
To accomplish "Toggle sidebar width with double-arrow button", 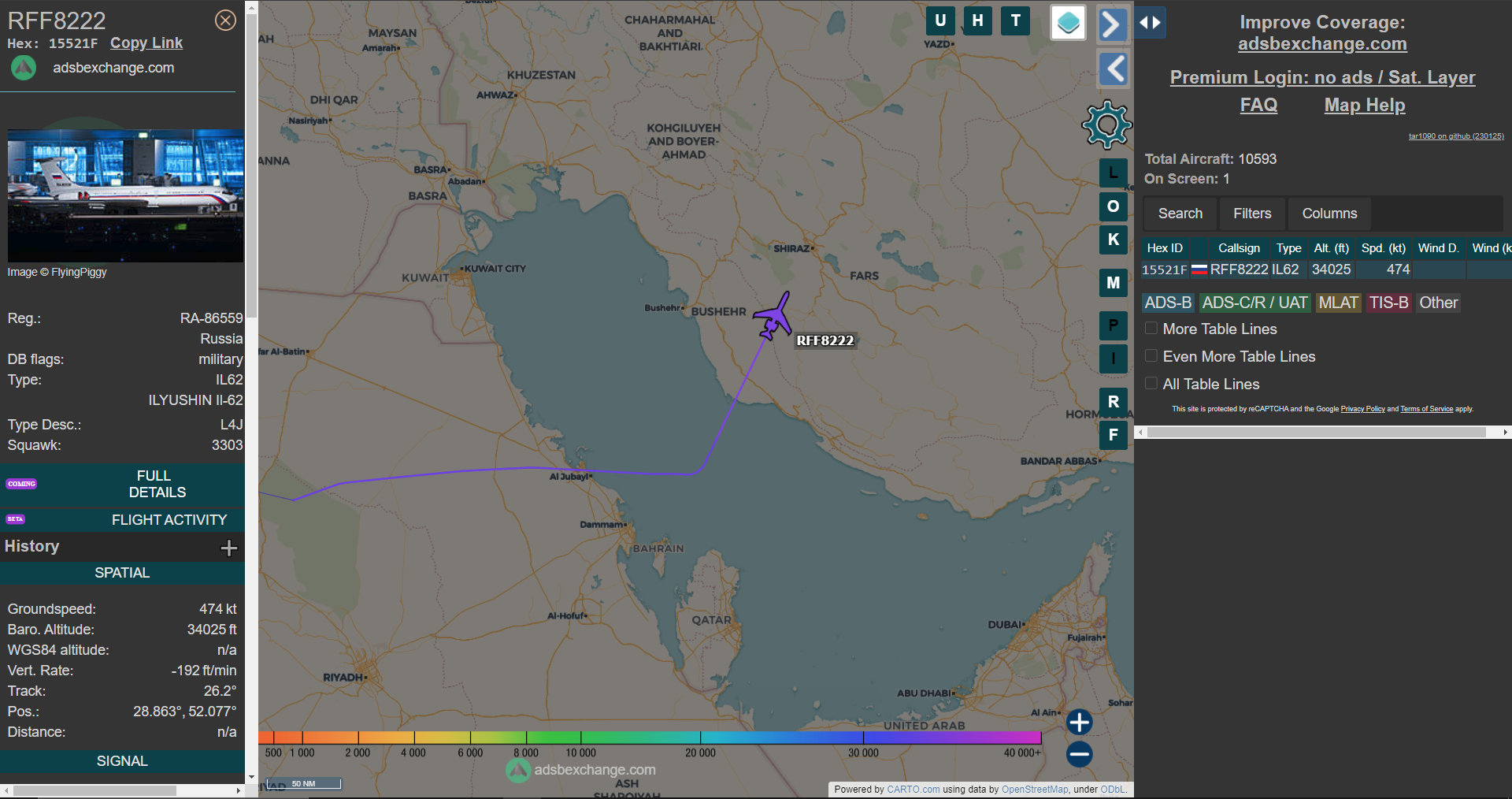I will click(1151, 23).
